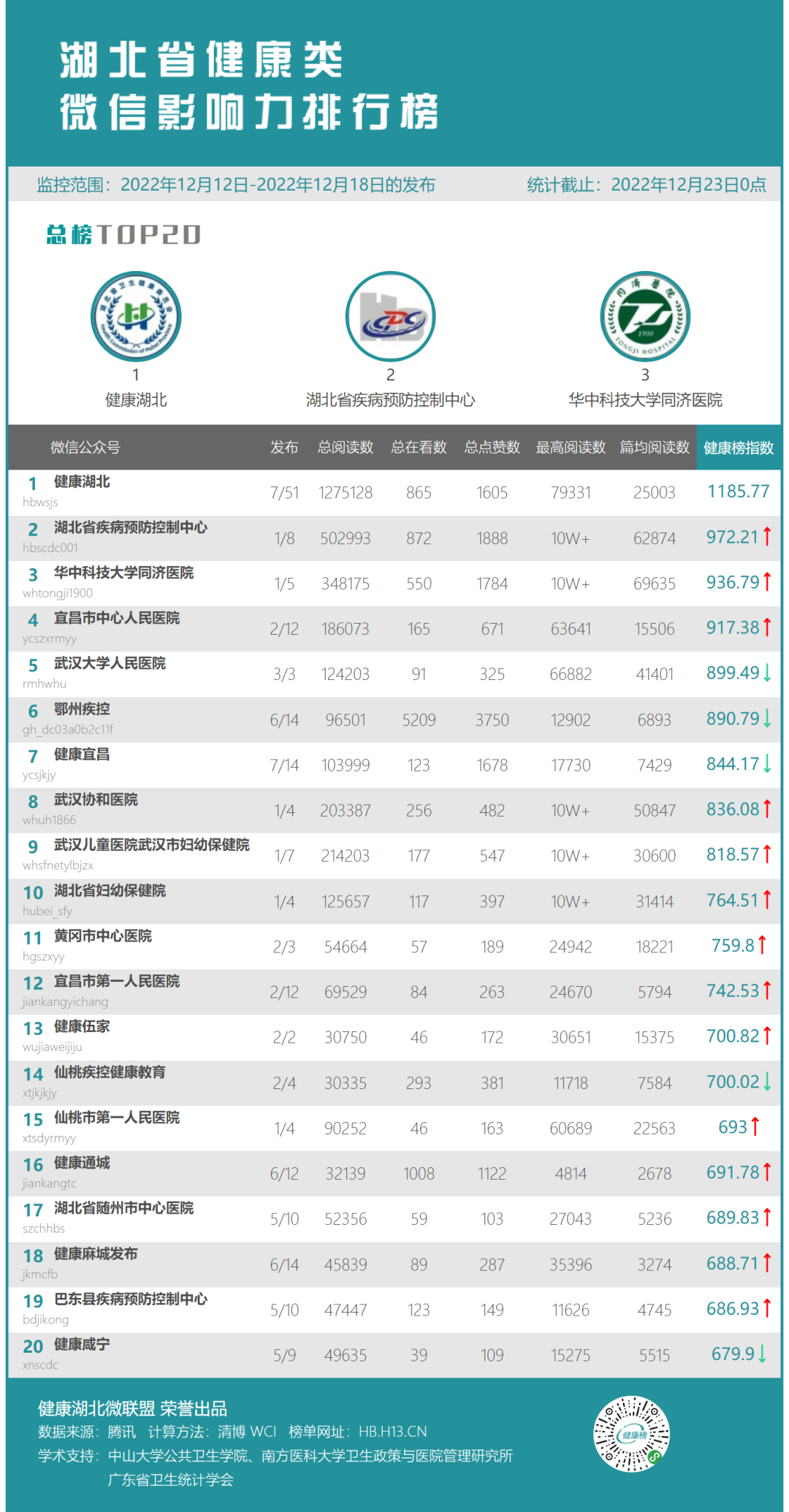Click the 统计截止 date text

pyautogui.click(x=647, y=185)
